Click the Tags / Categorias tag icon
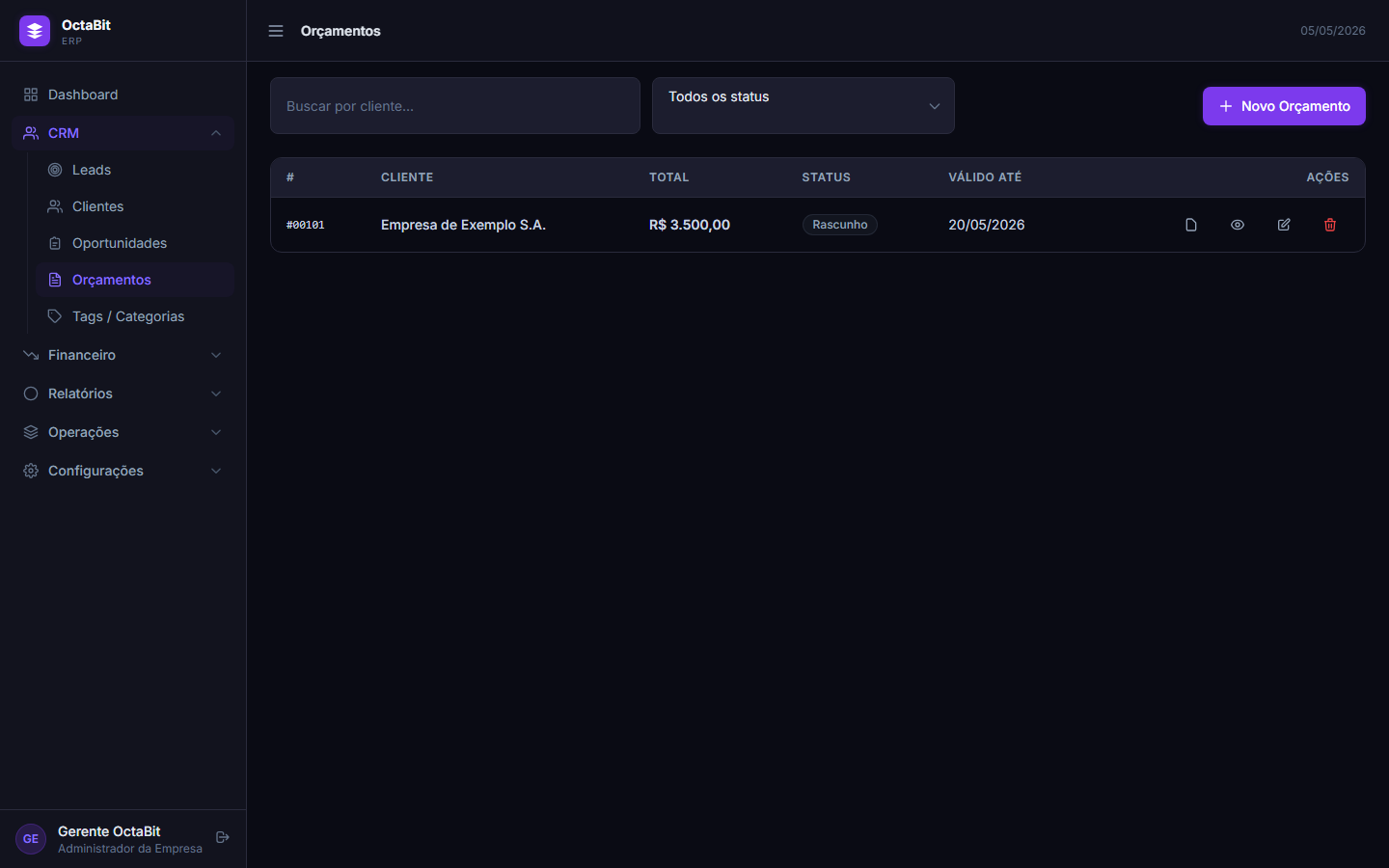 pyautogui.click(x=55, y=316)
